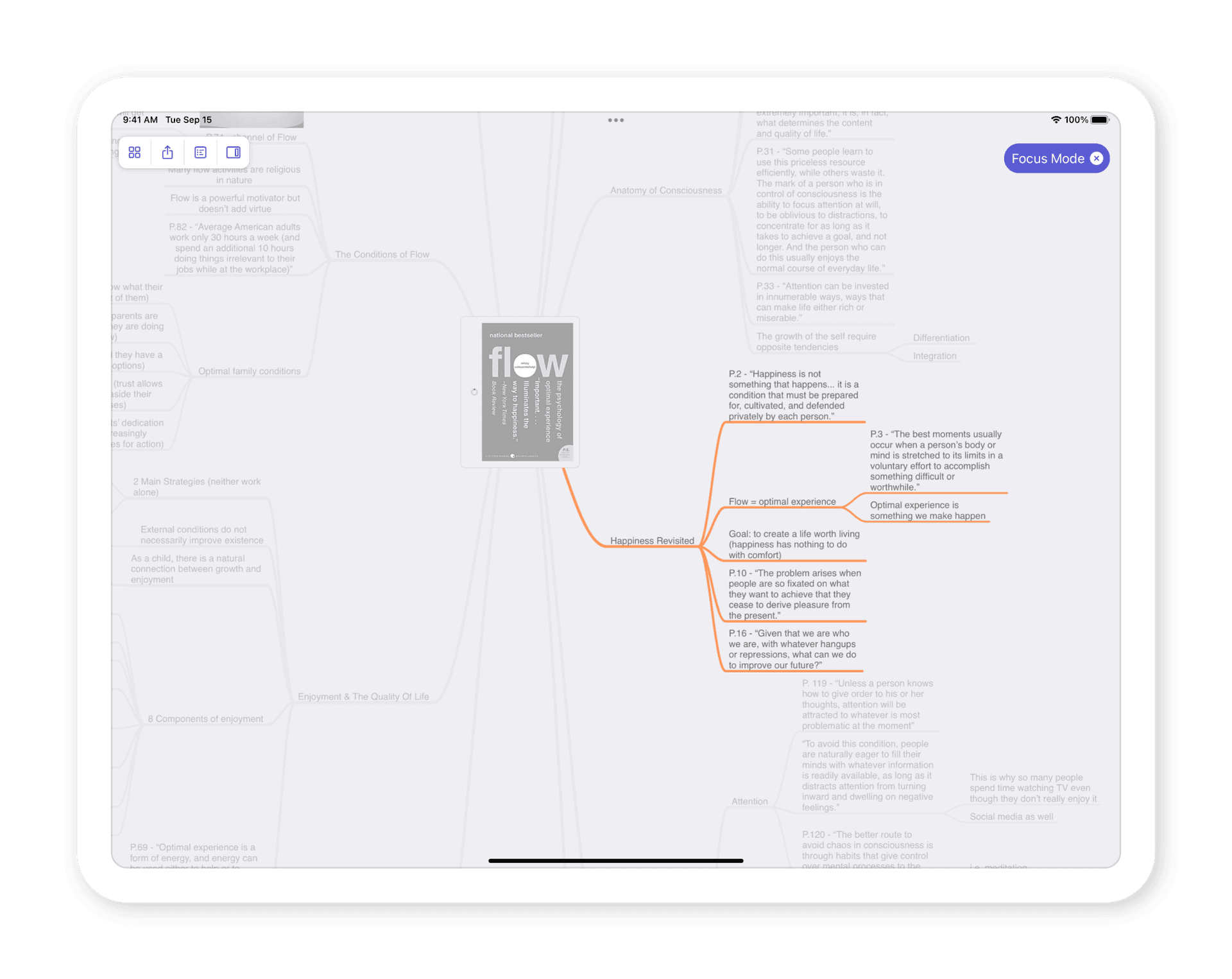Click the 8 Components of enjoyment node
This screenshot has height=979, width=1232.
pos(205,719)
